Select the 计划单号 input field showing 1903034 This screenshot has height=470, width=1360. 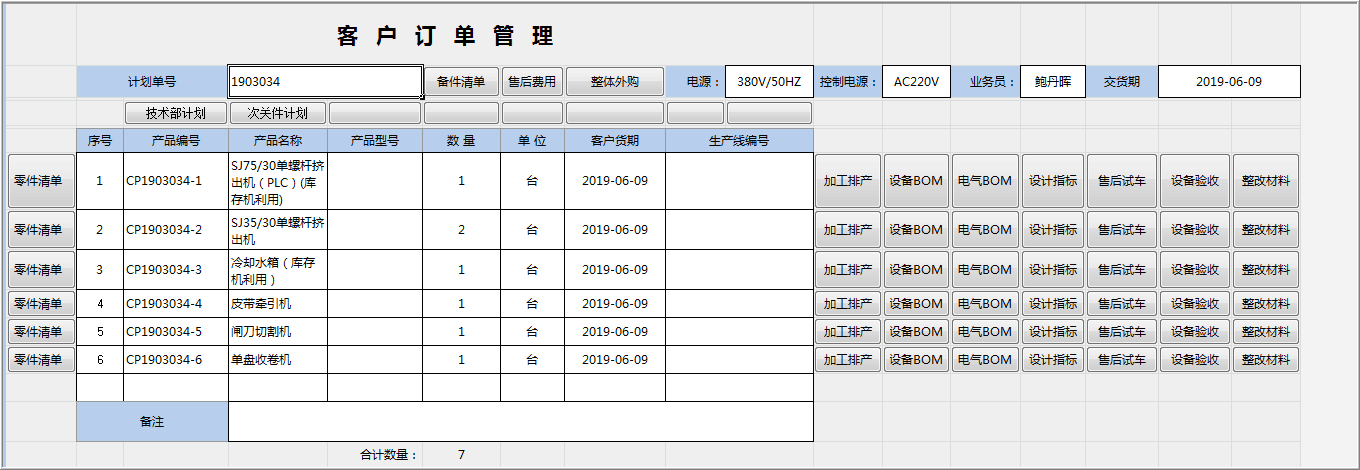click(325, 82)
